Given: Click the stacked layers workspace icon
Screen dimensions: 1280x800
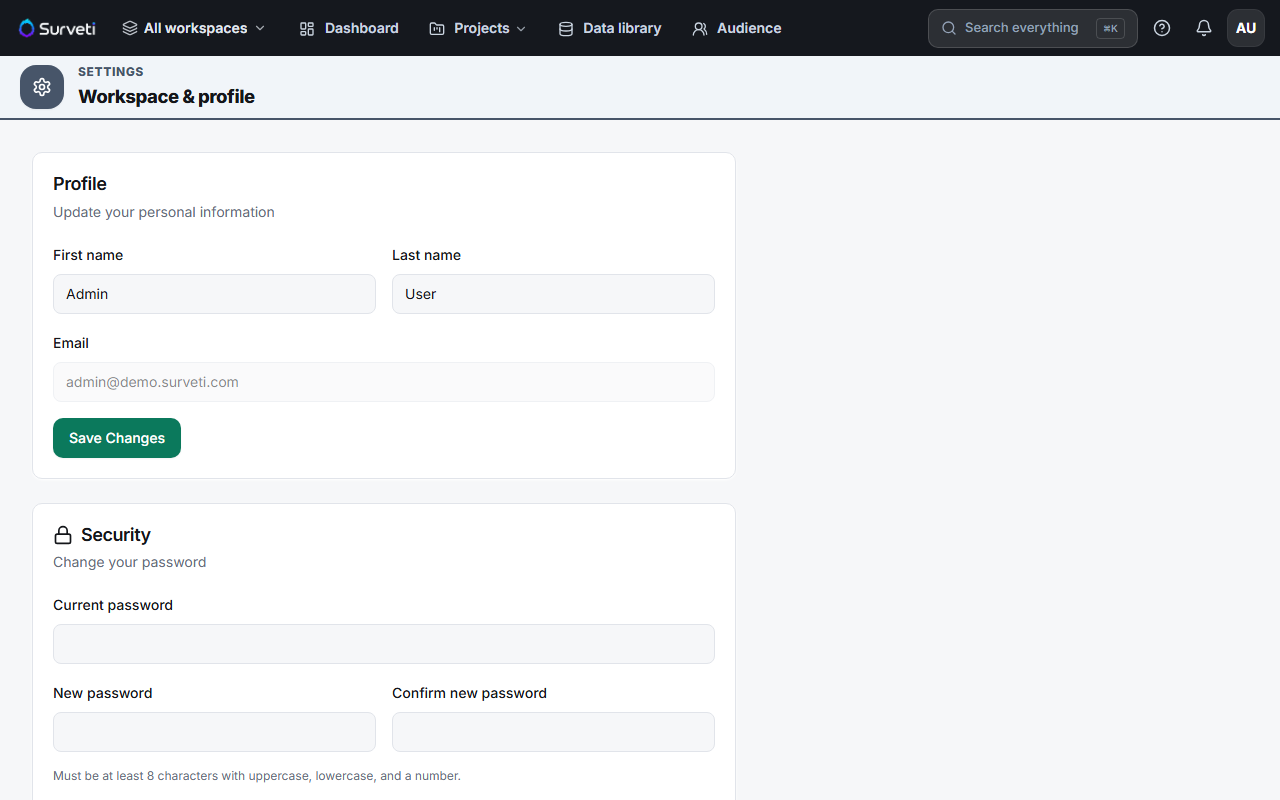Looking at the screenshot, I should click(x=130, y=28).
